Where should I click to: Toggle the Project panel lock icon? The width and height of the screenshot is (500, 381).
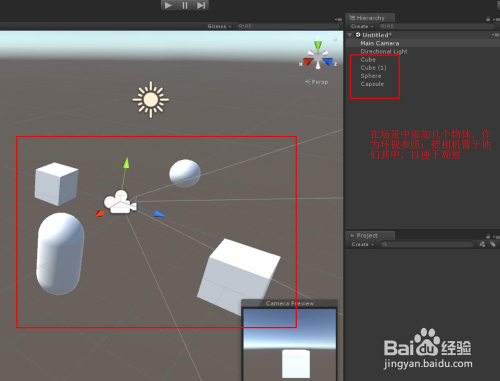coord(488,237)
